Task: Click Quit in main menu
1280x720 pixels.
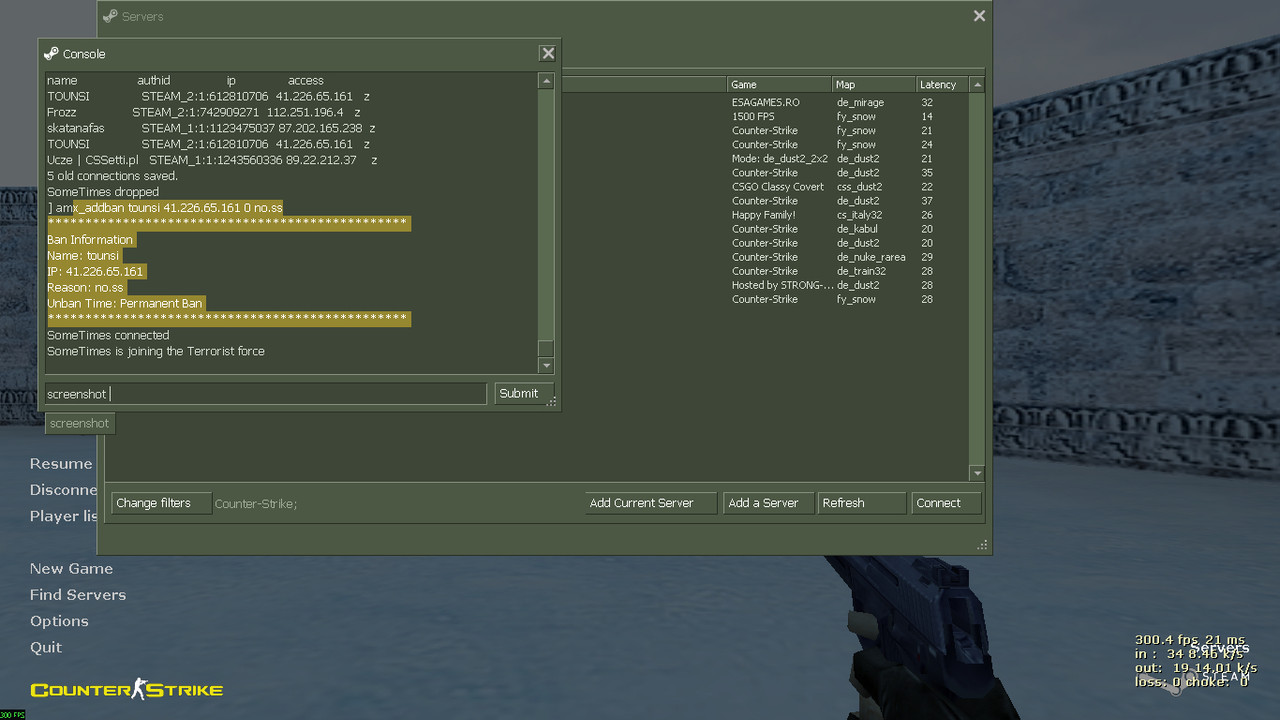Action: click(46, 647)
